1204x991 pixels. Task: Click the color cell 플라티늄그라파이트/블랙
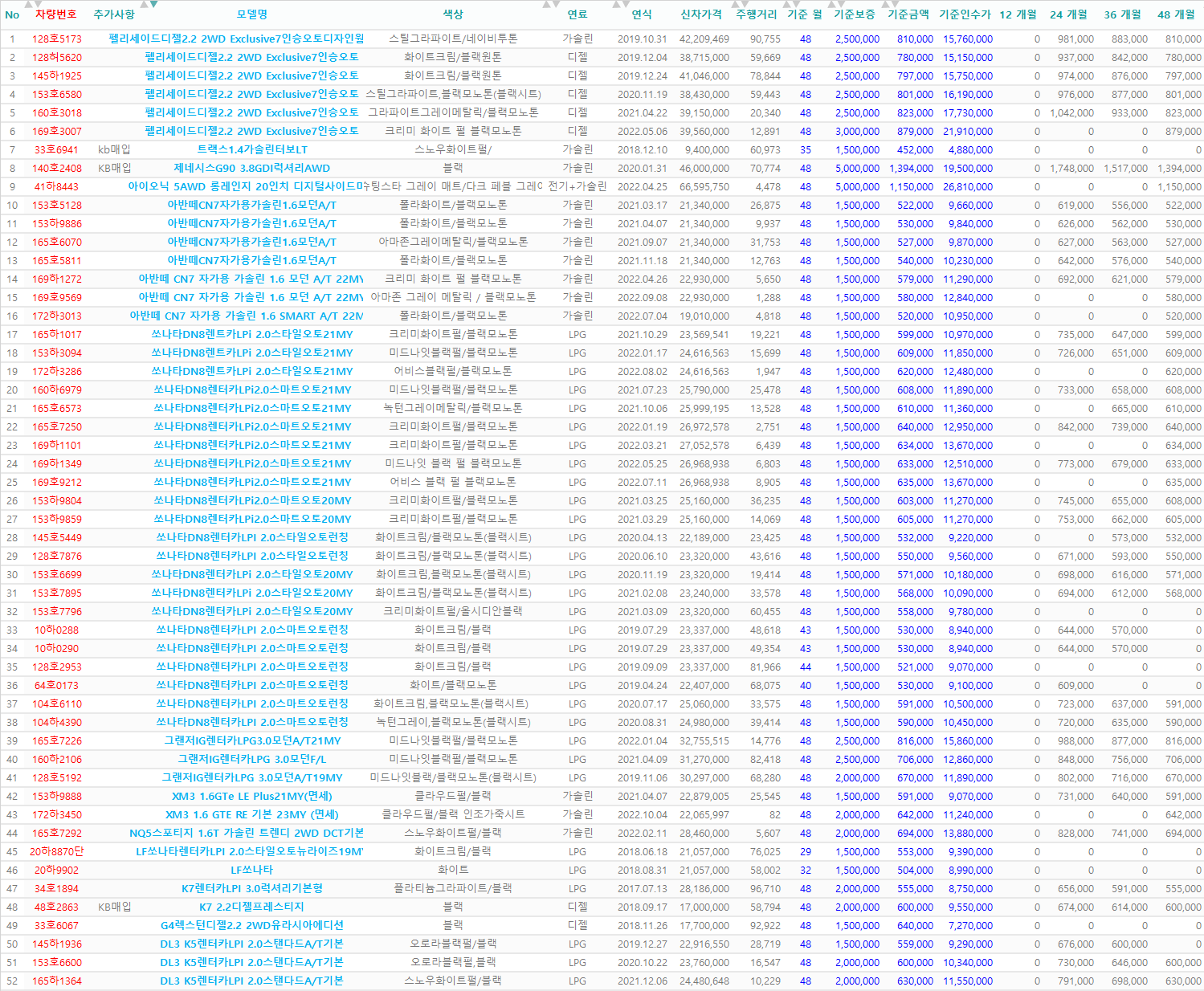(x=453, y=888)
